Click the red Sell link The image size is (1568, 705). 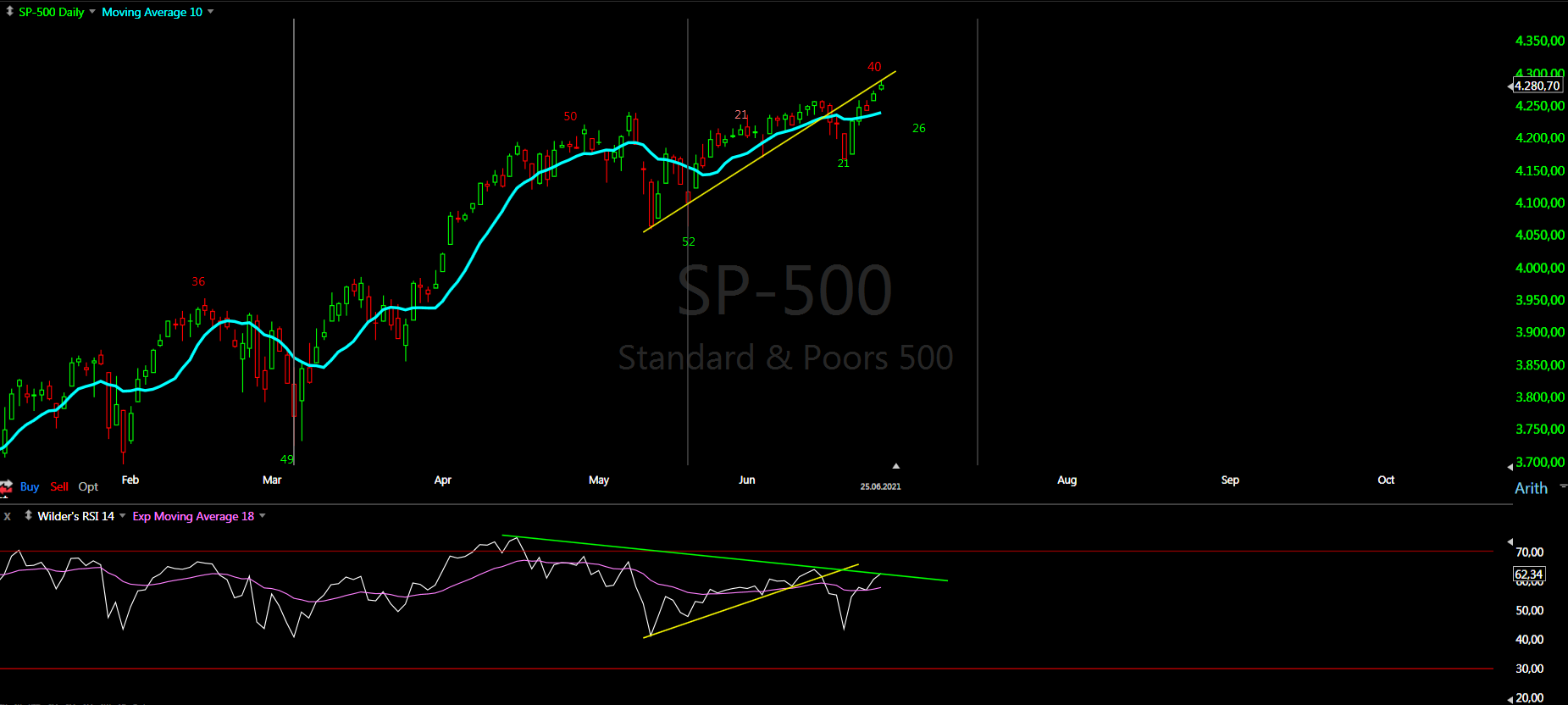(59, 486)
